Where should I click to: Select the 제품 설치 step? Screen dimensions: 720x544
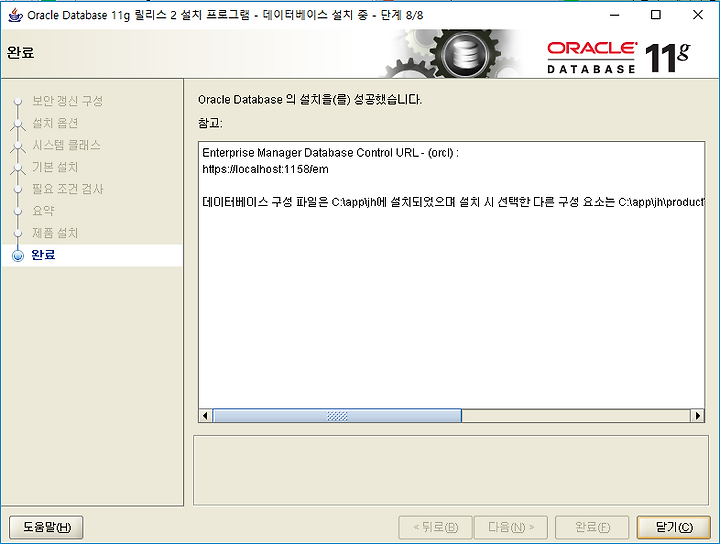(x=55, y=233)
